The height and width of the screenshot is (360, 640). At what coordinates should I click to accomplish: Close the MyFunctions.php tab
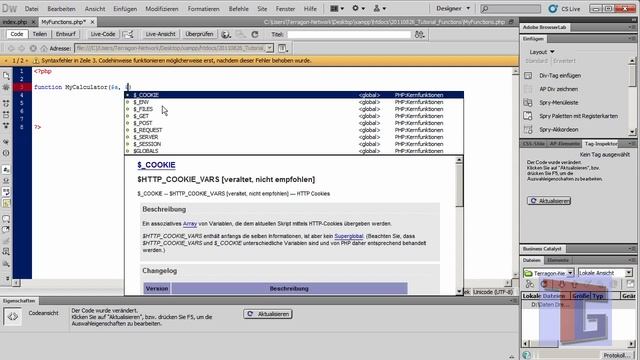click(x=93, y=22)
